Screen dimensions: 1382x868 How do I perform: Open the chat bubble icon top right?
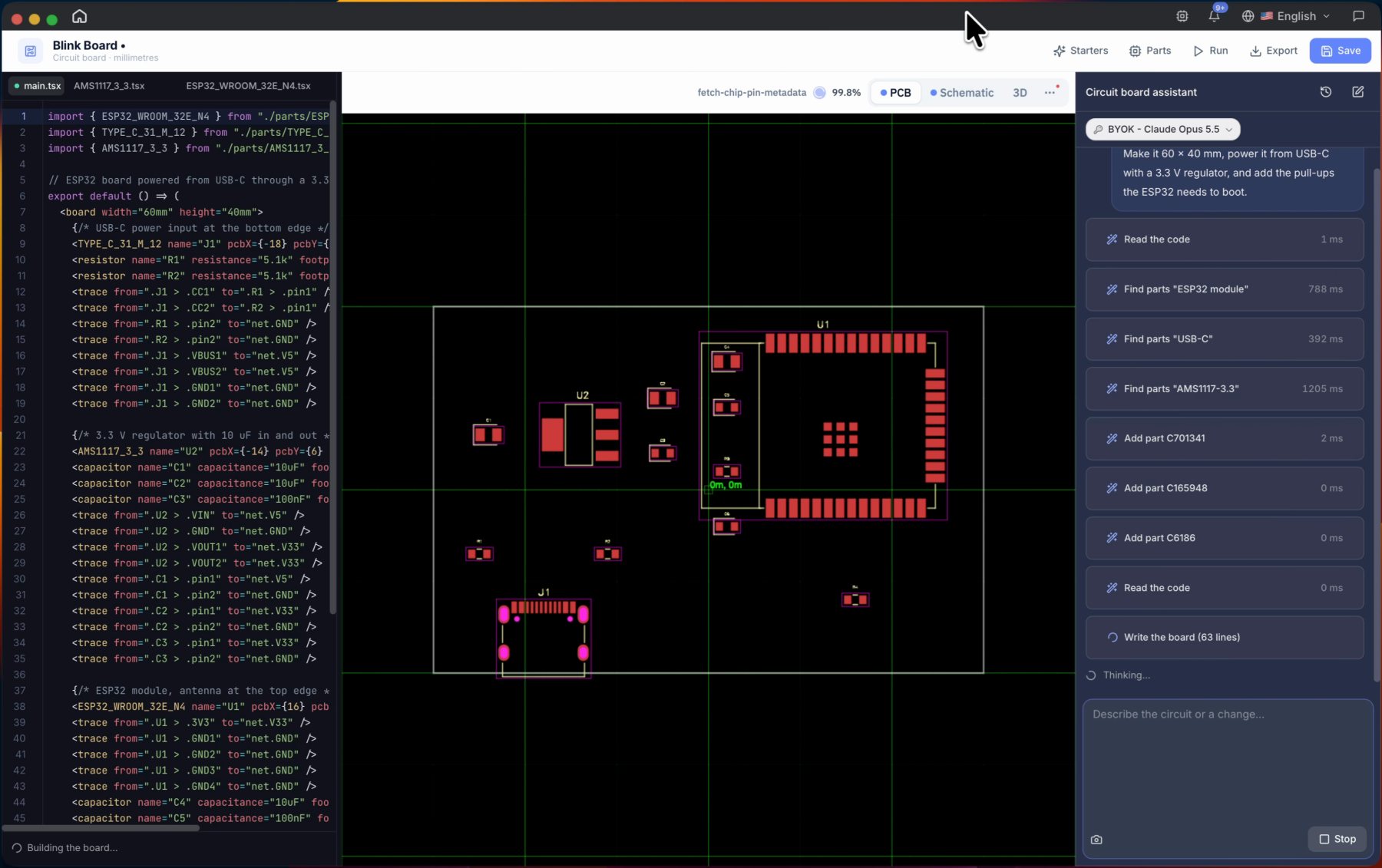(x=1358, y=16)
